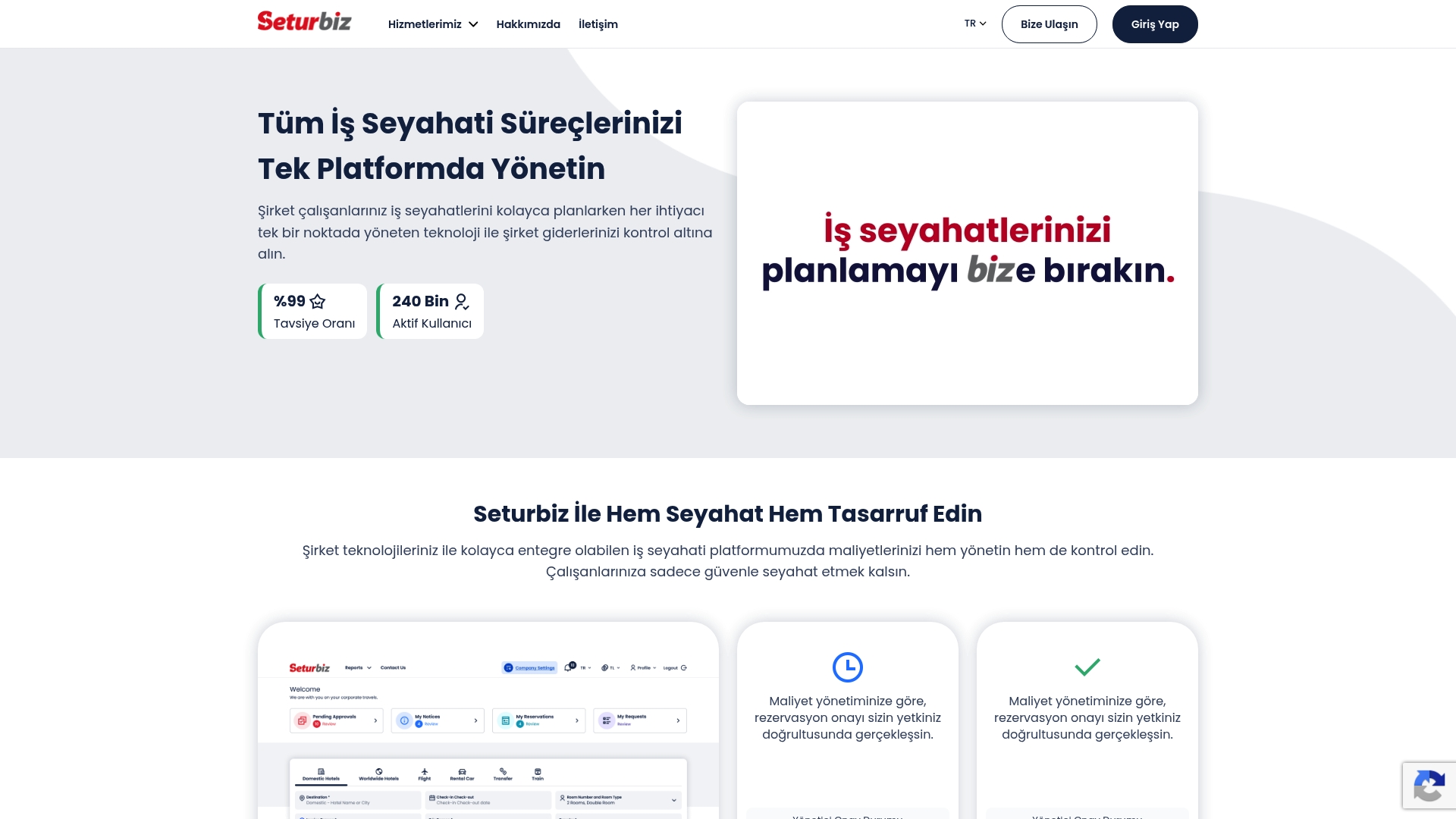Image resolution: width=1456 pixels, height=819 pixels.
Task: Click the blue clock icon in the card
Action: pyautogui.click(x=848, y=667)
